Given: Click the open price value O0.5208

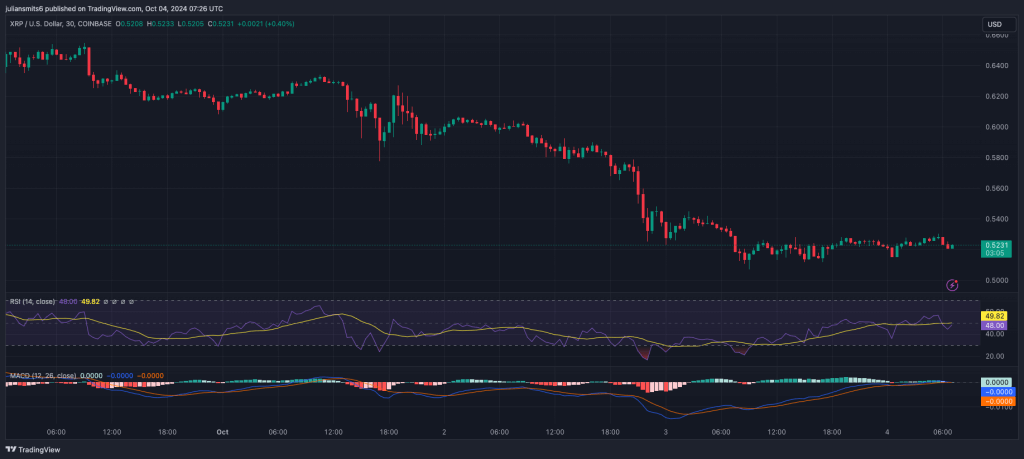Looking at the screenshot, I should coord(131,24).
